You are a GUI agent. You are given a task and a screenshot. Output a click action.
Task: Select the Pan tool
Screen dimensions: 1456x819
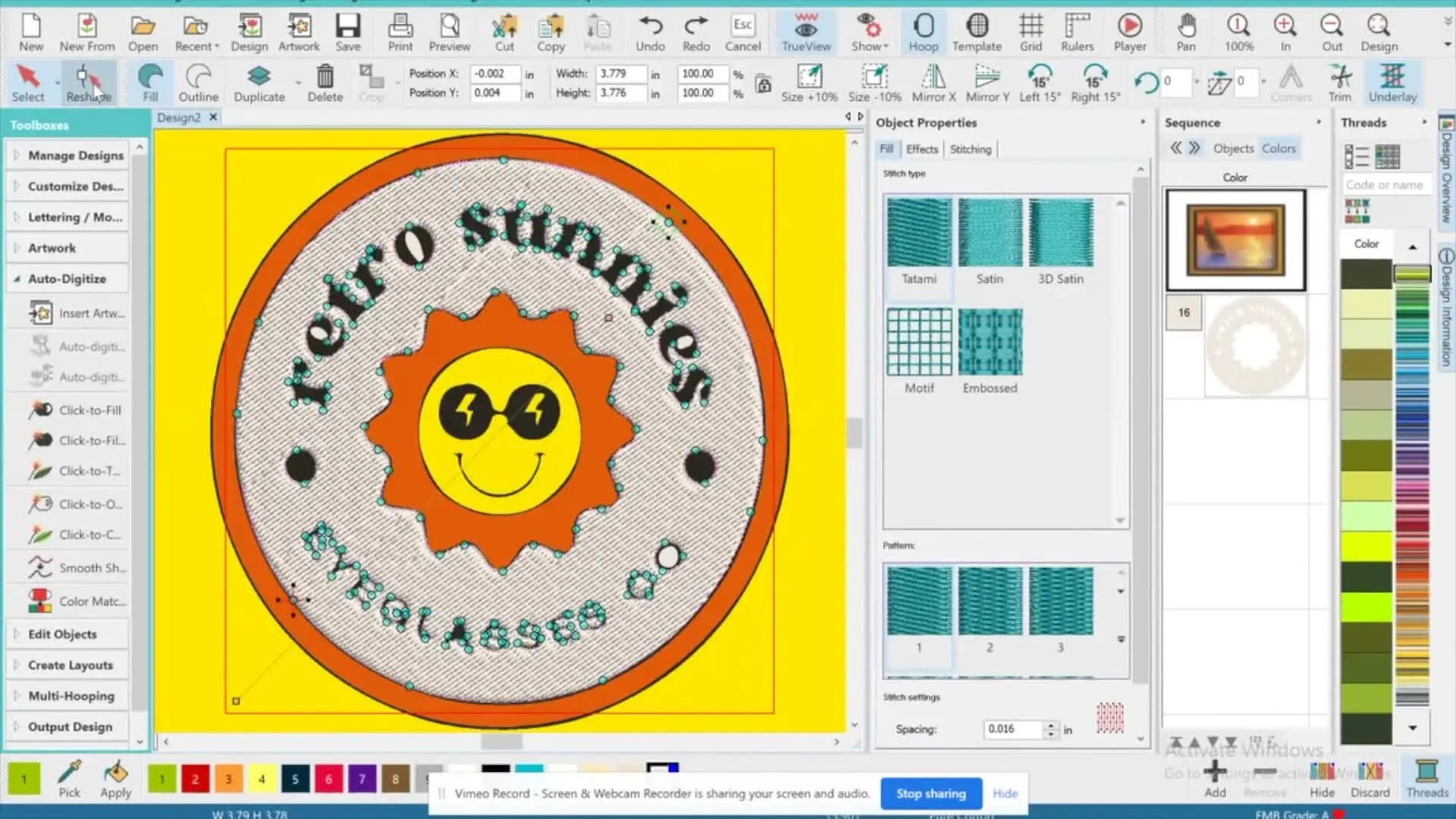[1185, 32]
